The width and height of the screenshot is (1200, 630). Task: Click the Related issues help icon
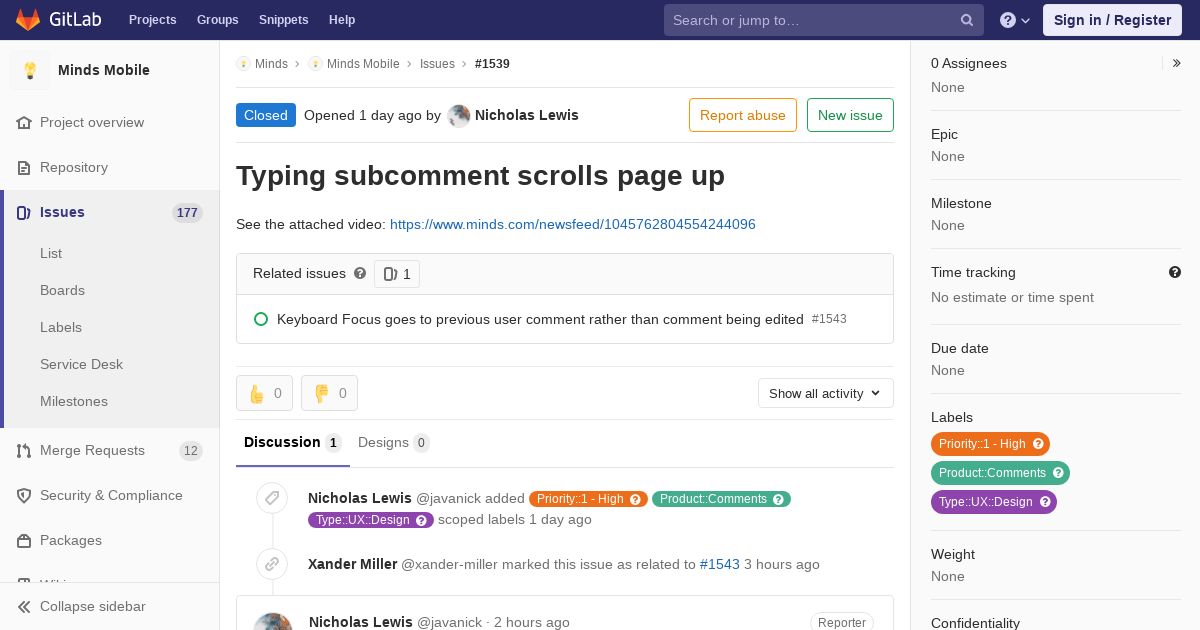(x=360, y=273)
